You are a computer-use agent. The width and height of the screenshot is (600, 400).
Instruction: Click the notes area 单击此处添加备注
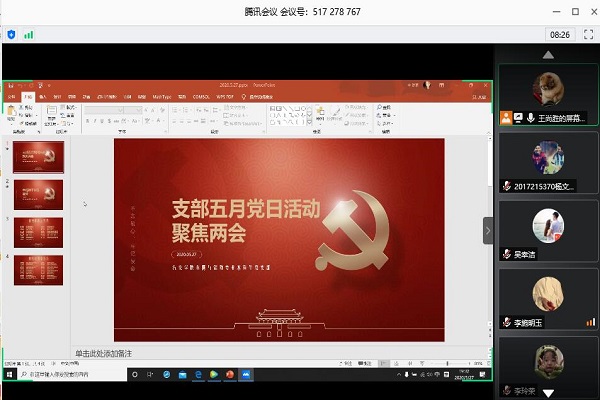103,353
